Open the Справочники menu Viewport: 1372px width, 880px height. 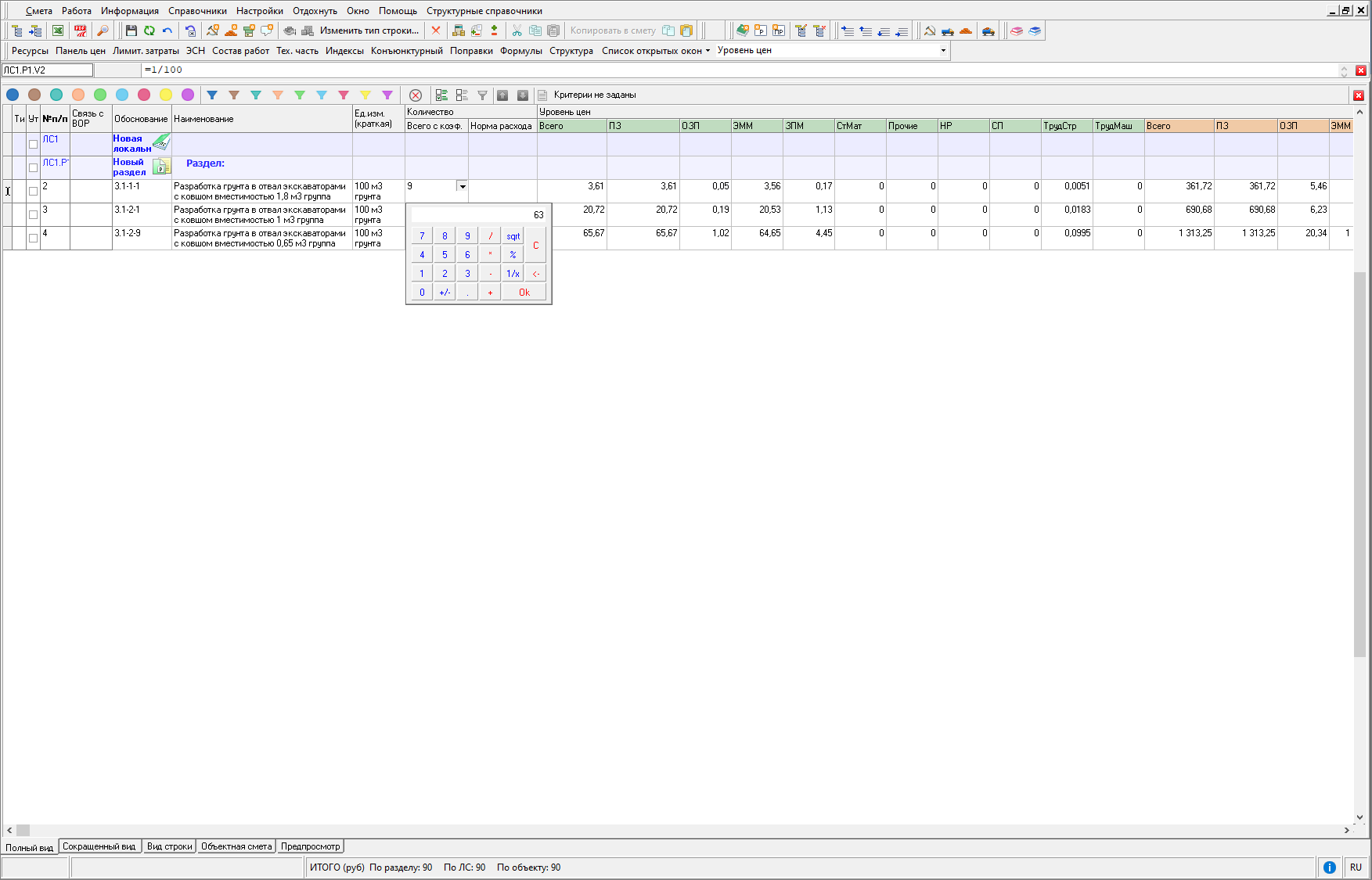click(197, 11)
